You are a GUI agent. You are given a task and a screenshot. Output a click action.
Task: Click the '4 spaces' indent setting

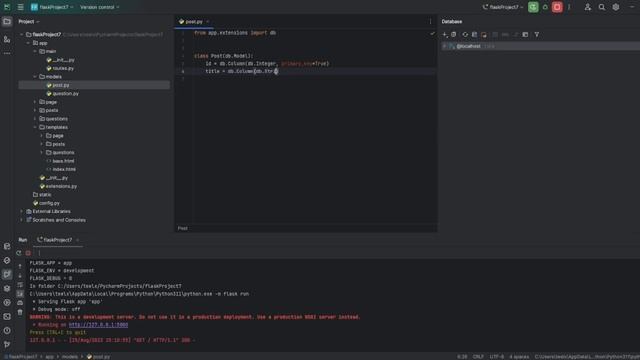coord(519,357)
